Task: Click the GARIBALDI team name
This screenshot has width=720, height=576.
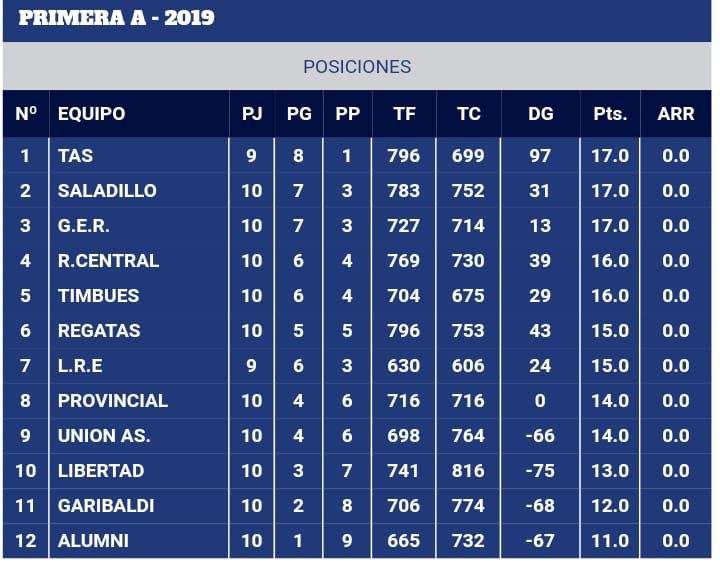Action: point(106,506)
